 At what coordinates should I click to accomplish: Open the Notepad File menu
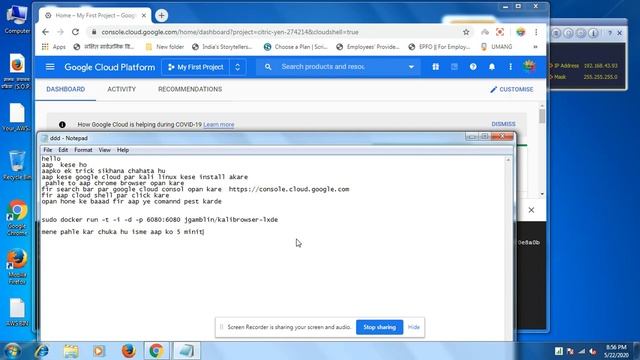[x=47, y=150]
